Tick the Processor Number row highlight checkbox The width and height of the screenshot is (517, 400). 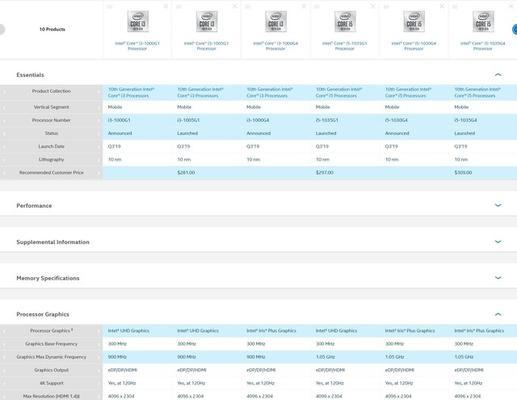coord(4,120)
